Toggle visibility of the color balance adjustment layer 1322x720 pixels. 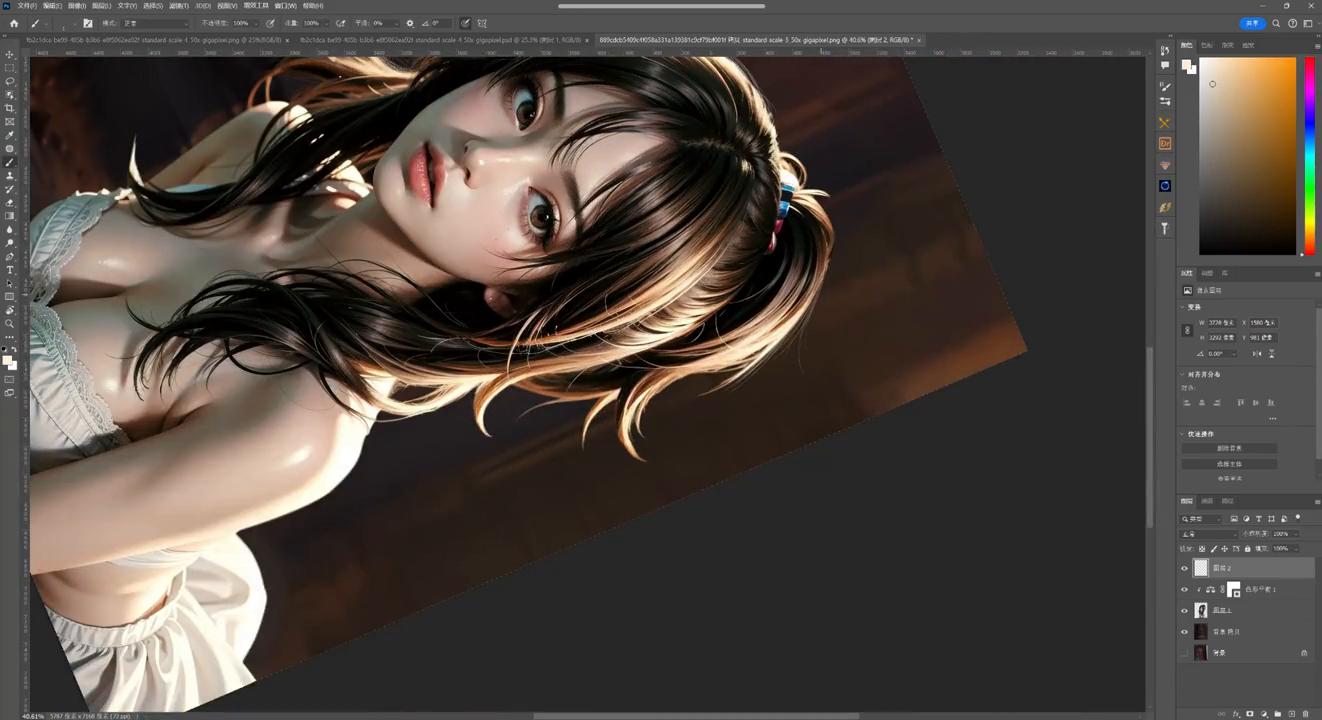point(1185,590)
